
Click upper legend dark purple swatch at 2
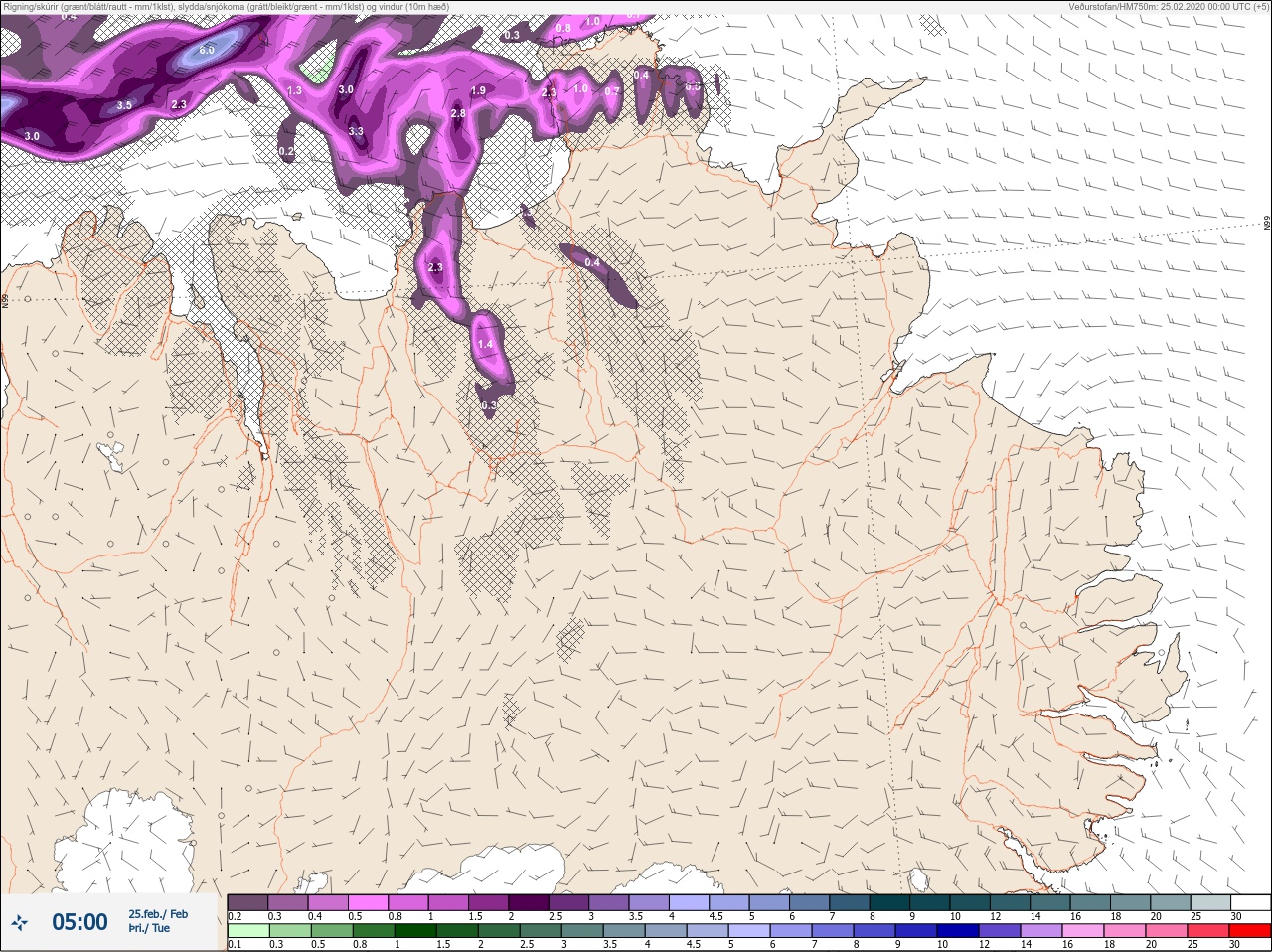click(529, 902)
